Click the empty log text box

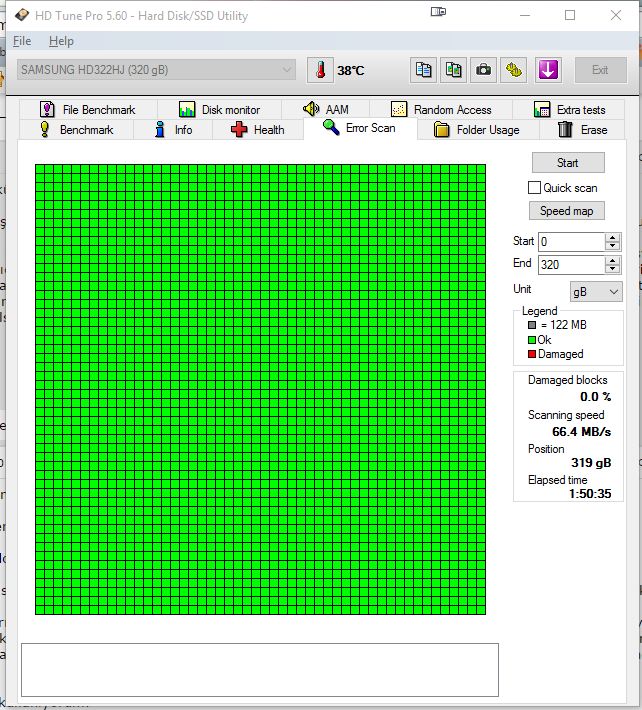(260, 670)
